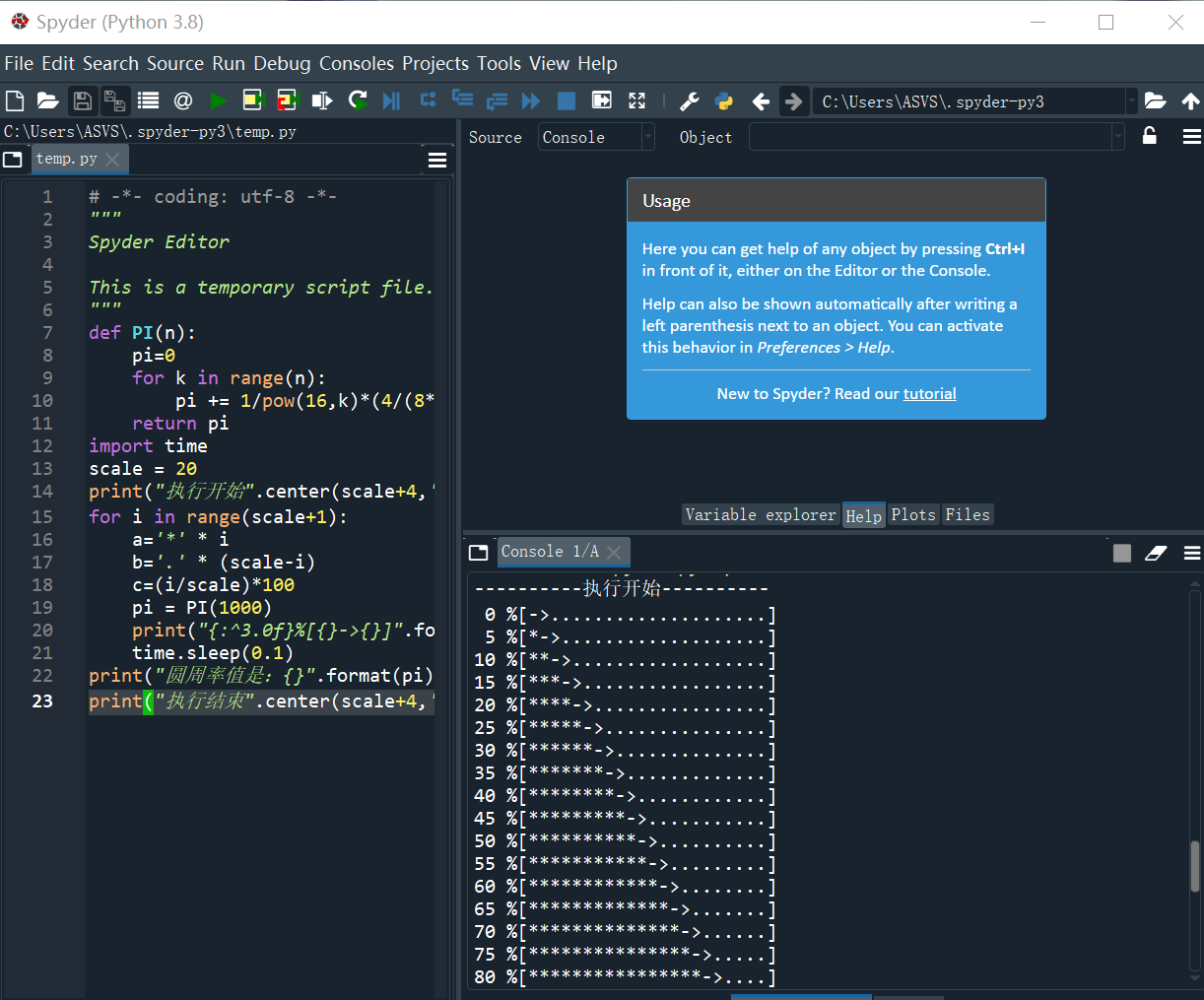Save the current file
The width and height of the screenshot is (1204, 1000).
[x=83, y=100]
